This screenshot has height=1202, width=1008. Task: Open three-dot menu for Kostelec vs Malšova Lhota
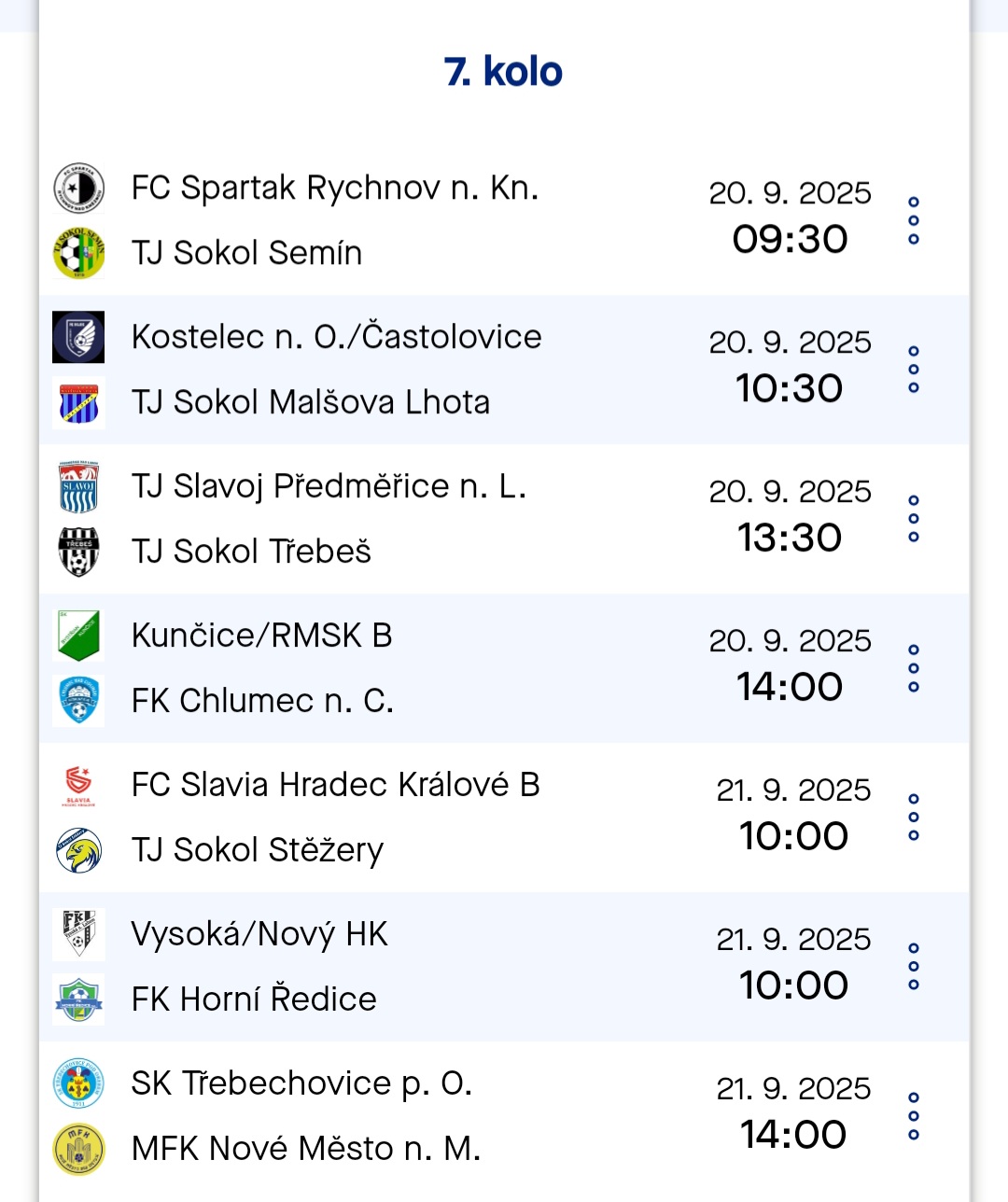[914, 370]
